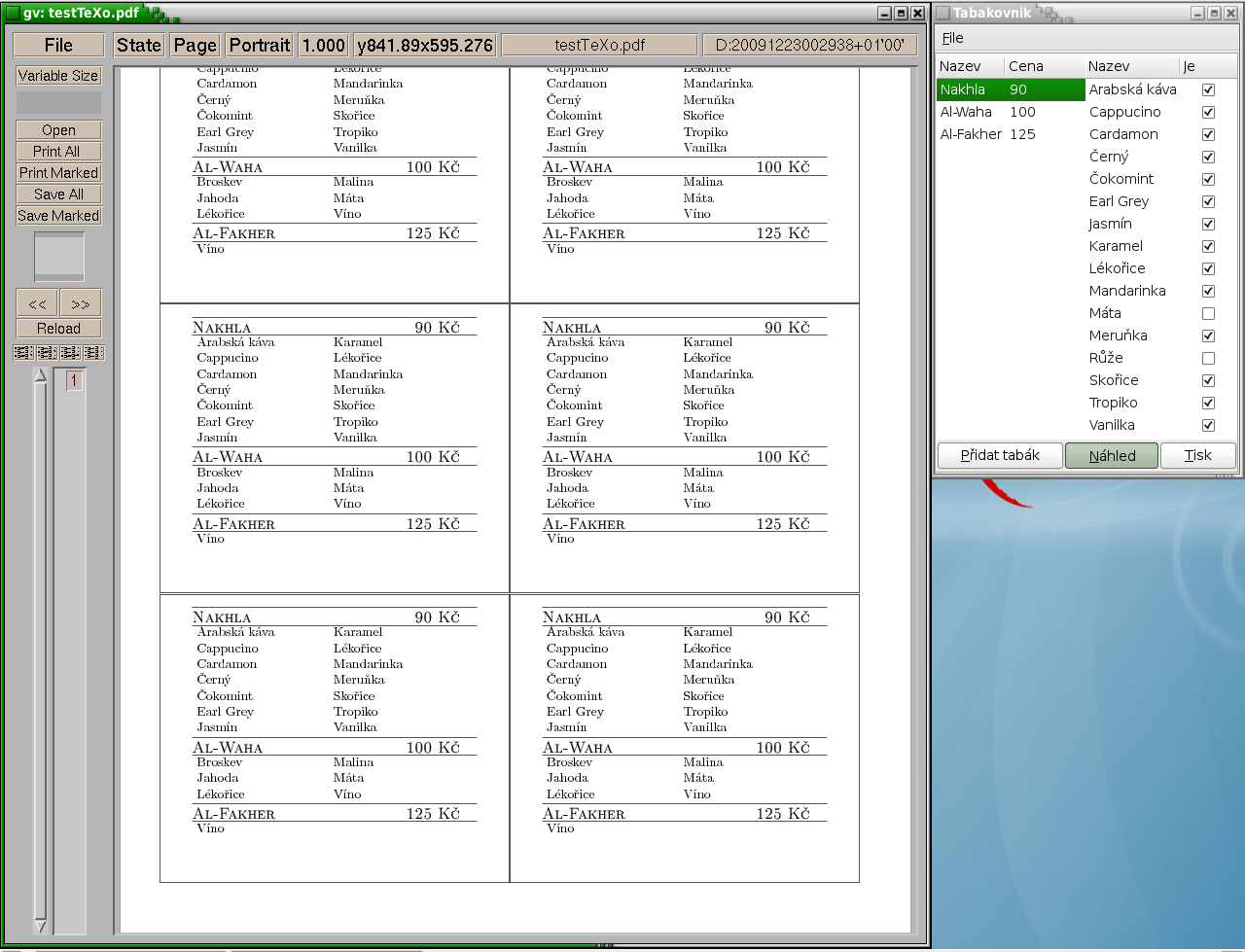Go to next page with >> button
Image resolution: width=1245 pixels, height=952 pixels.
pyautogui.click(x=81, y=303)
